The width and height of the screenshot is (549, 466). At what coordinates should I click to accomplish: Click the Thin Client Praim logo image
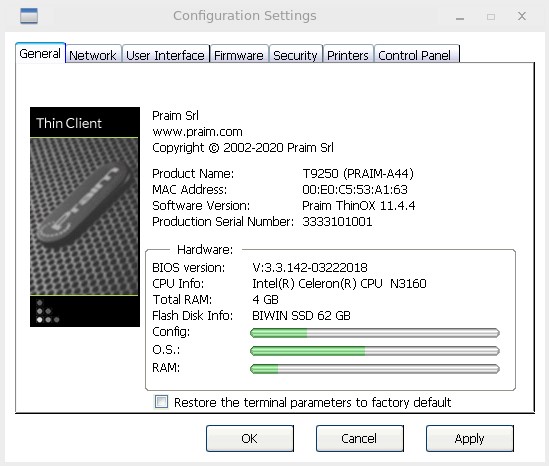(x=85, y=217)
